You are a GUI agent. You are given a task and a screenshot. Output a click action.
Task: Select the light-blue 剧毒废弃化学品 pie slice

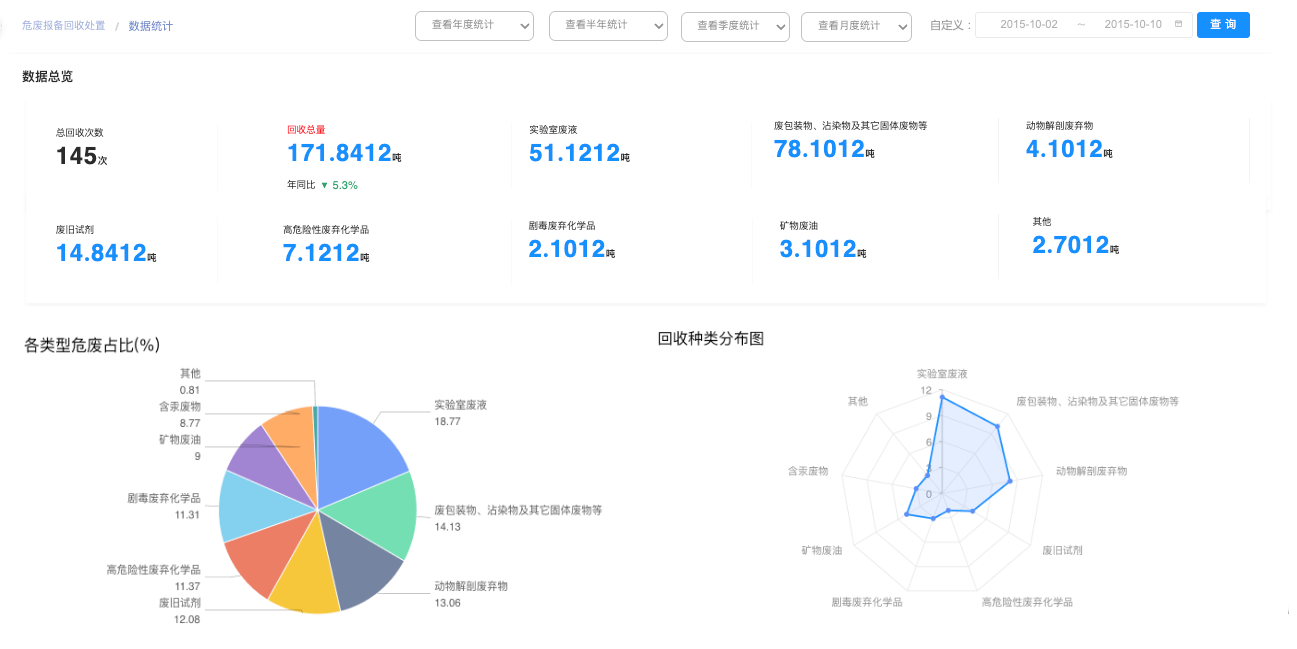pos(258,505)
